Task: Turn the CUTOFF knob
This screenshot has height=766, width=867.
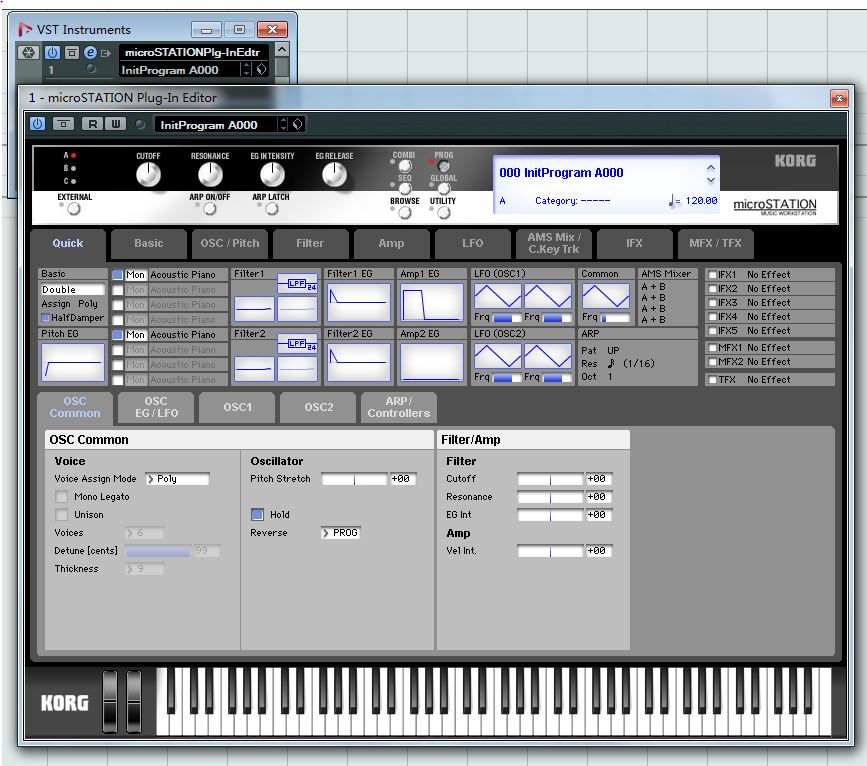Action: click(x=148, y=175)
